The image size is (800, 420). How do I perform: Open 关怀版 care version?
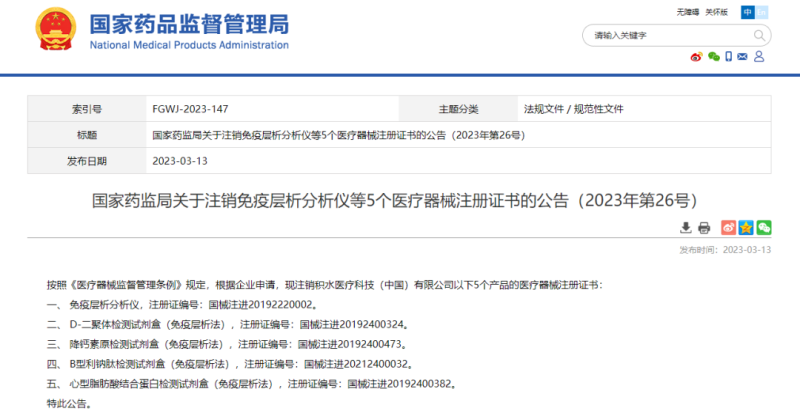pyautogui.click(x=716, y=12)
